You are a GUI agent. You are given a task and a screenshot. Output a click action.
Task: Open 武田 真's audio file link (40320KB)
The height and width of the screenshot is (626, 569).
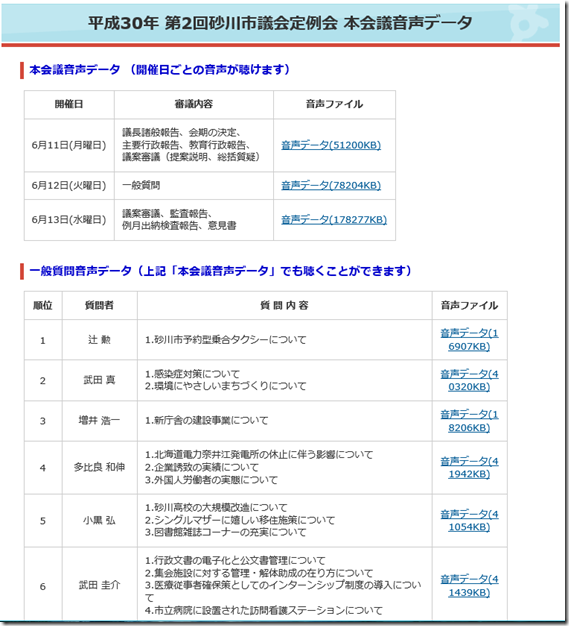(469, 380)
